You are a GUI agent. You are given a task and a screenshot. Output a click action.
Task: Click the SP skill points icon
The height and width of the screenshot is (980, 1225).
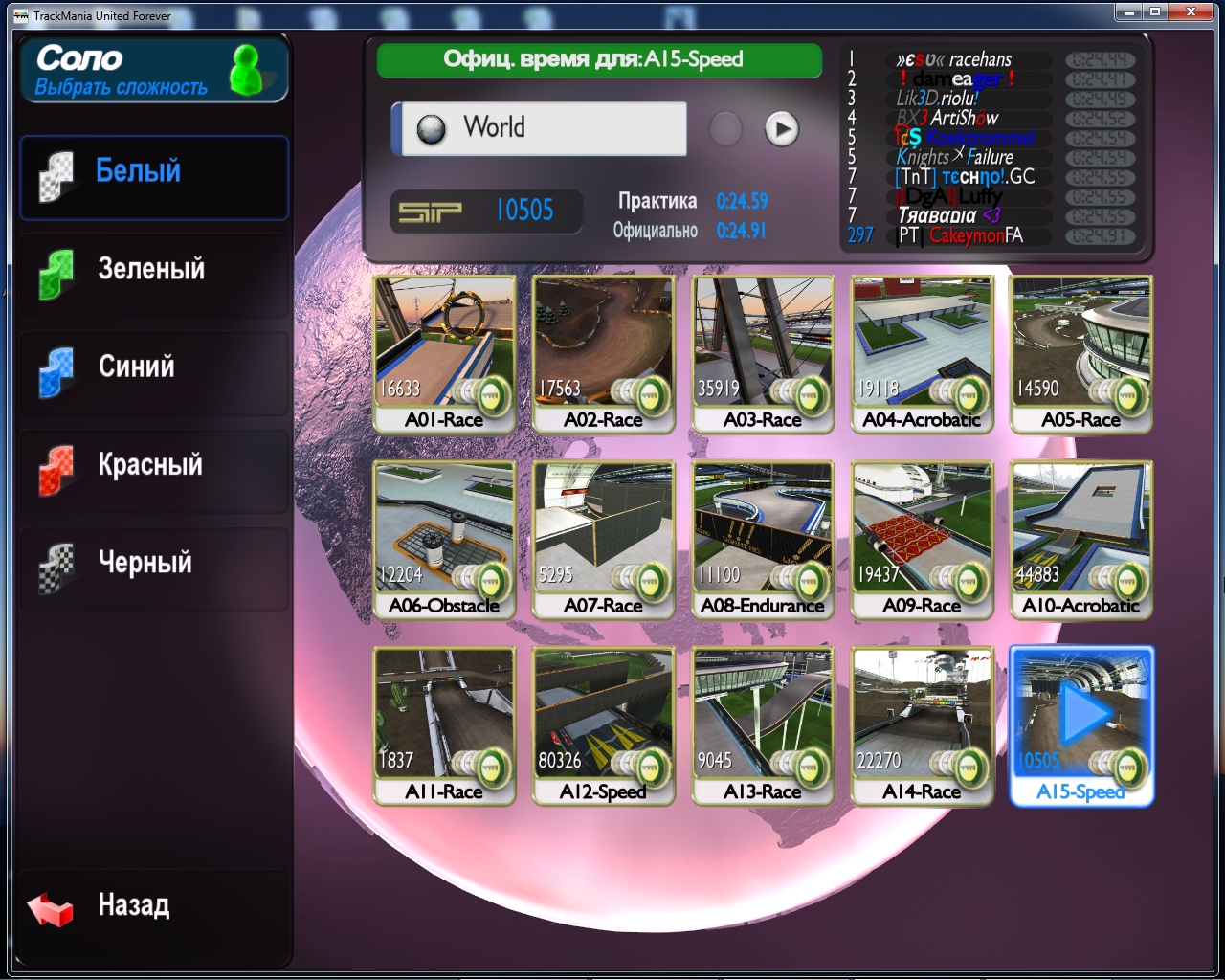[430, 212]
